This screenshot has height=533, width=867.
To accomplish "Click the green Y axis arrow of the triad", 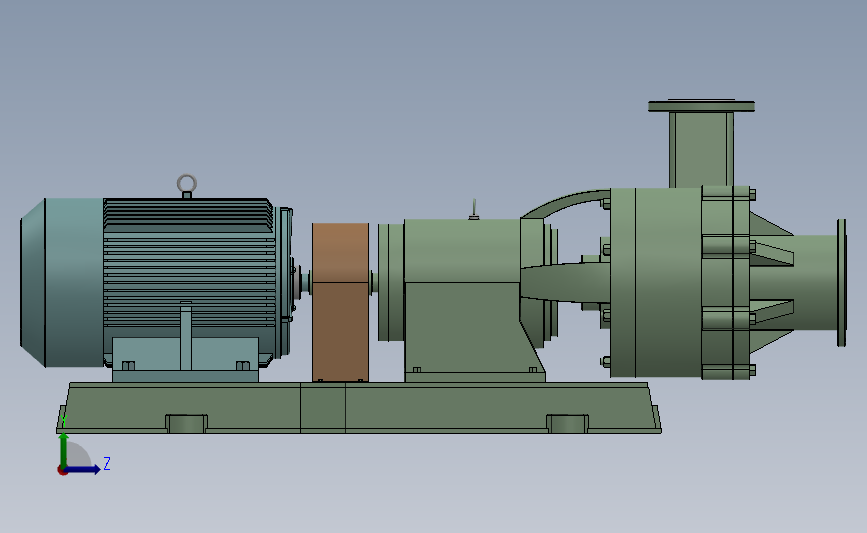I will [x=64, y=451].
